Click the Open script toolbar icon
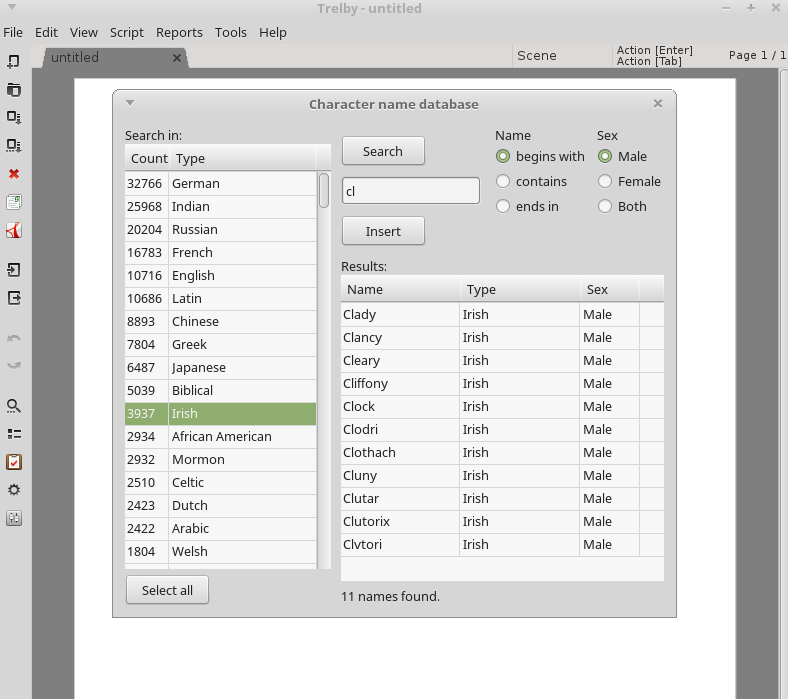 coord(14,89)
